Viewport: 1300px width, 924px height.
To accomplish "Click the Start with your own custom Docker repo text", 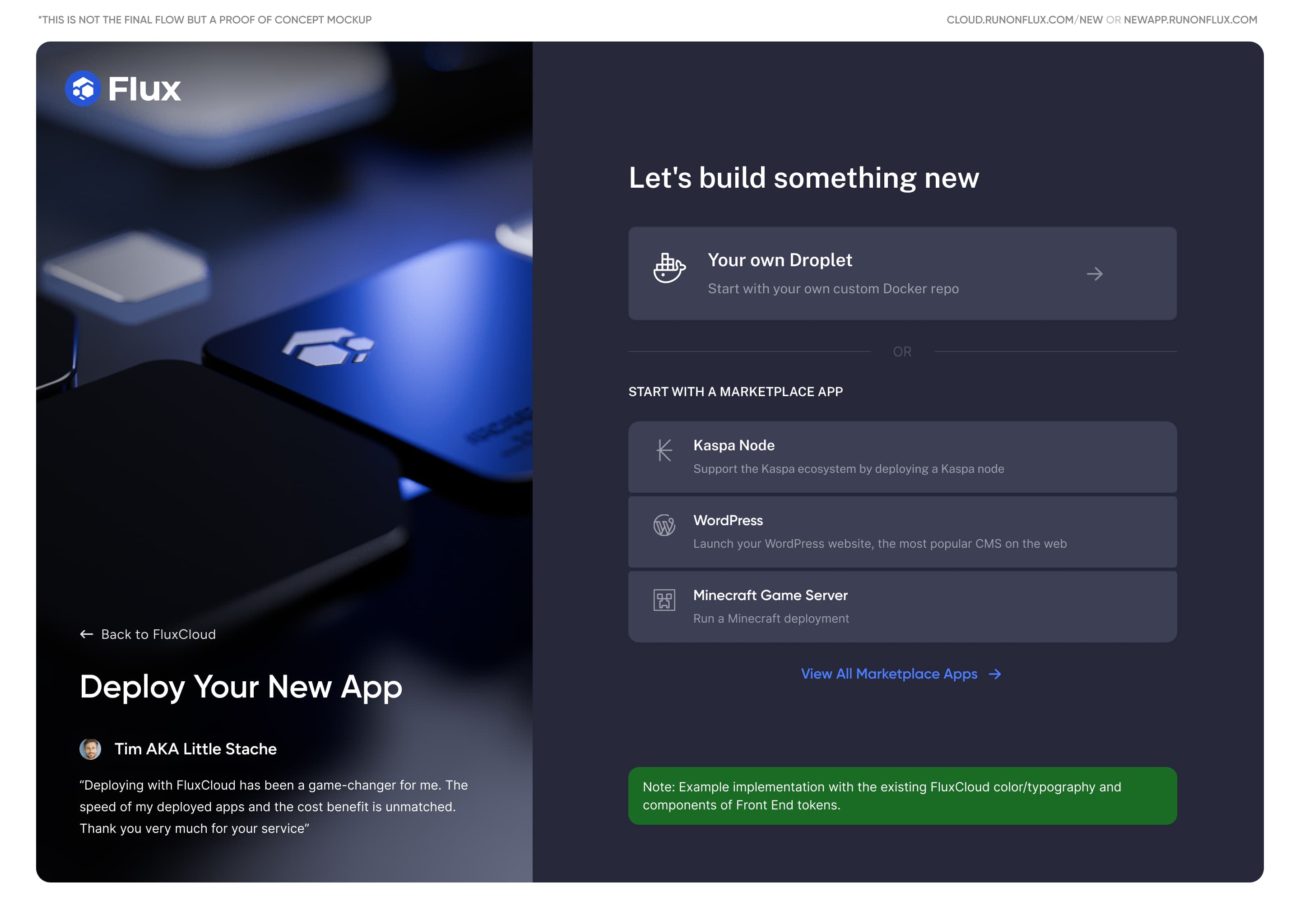I will click(x=833, y=288).
